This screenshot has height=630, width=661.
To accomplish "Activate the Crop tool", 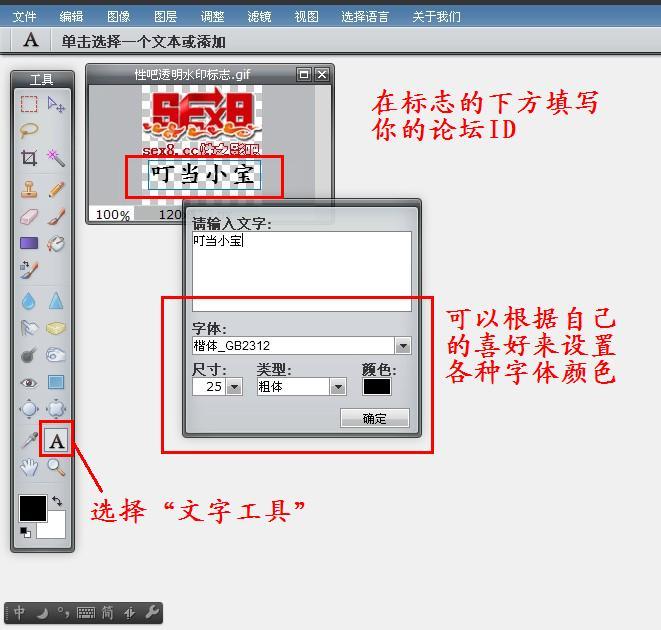I will (29, 158).
